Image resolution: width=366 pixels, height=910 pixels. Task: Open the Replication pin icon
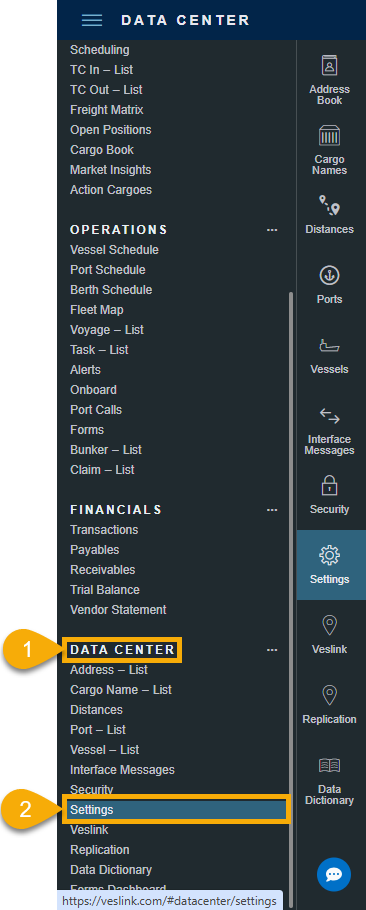(x=329, y=695)
